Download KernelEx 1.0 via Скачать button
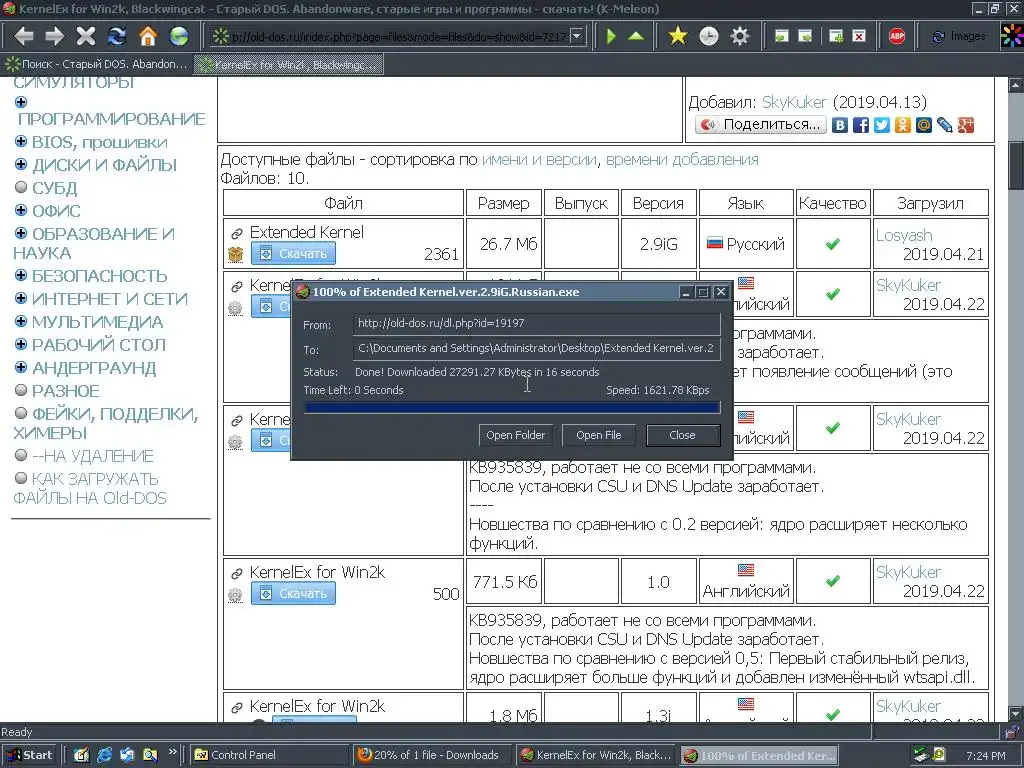The image size is (1024, 768). [x=293, y=594]
